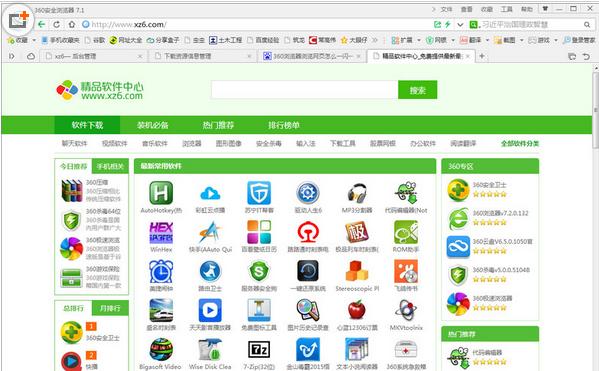
Task: Open the Stereoscopic Player blocks icon
Action: pyautogui.click(x=357, y=271)
